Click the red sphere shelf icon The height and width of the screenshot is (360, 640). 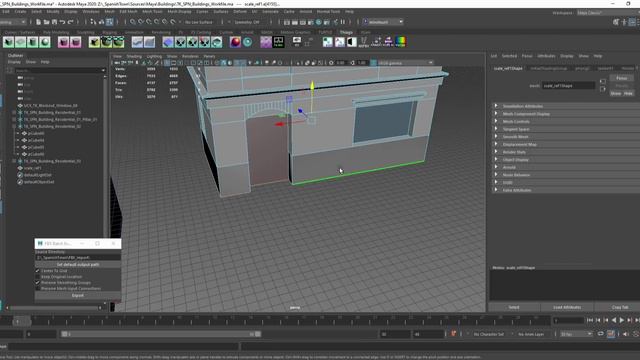coord(235,42)
